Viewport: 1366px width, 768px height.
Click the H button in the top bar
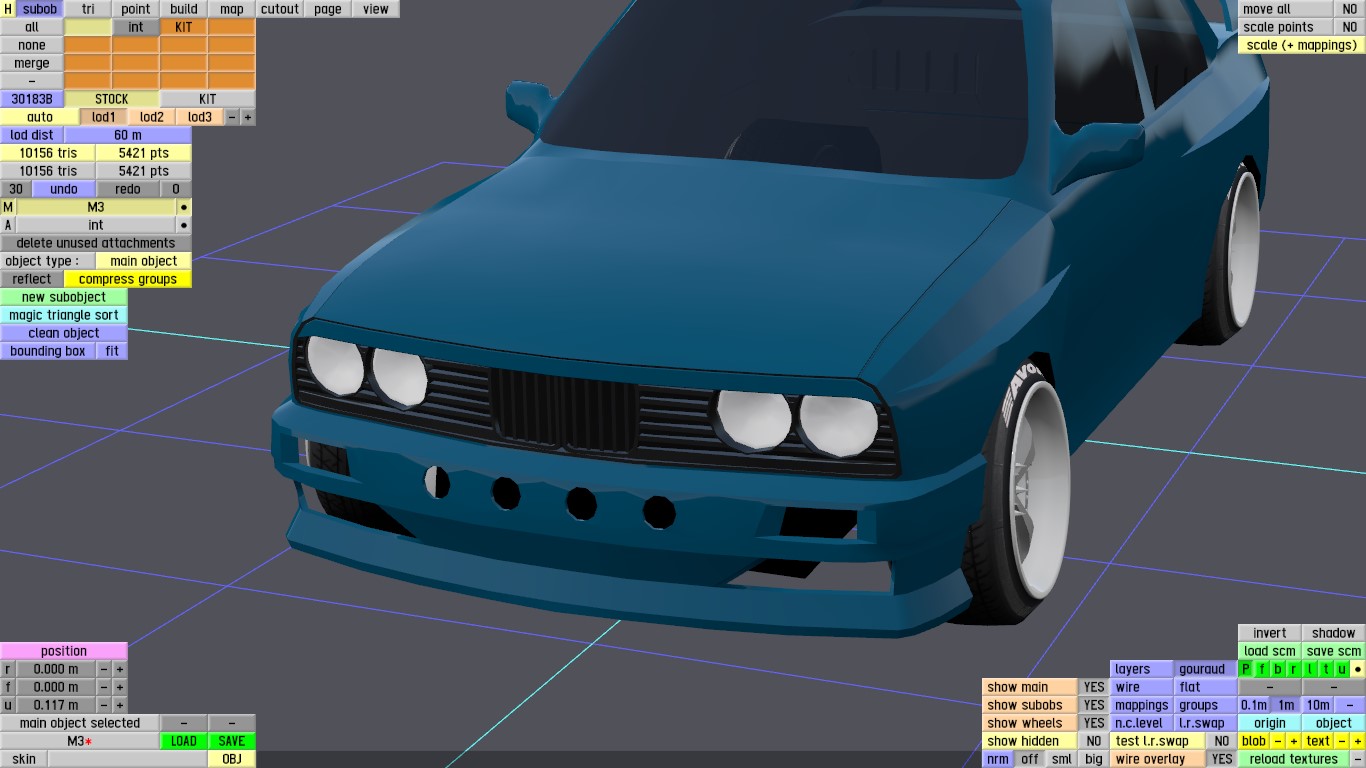pyautogui.click(x=8, y=9)
